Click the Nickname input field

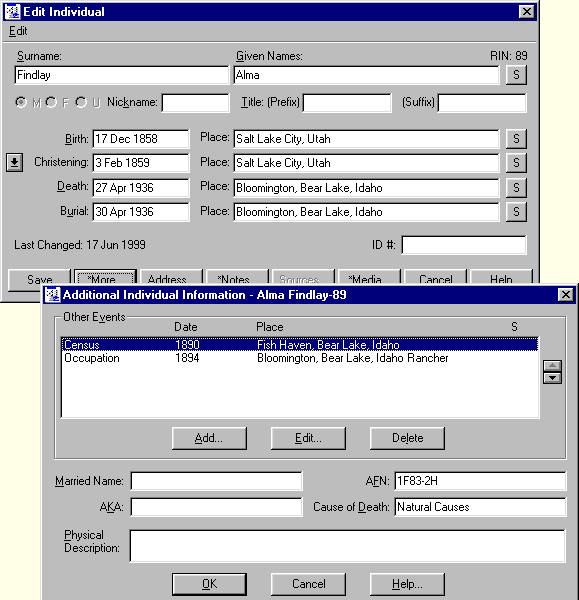coord(196,103)
